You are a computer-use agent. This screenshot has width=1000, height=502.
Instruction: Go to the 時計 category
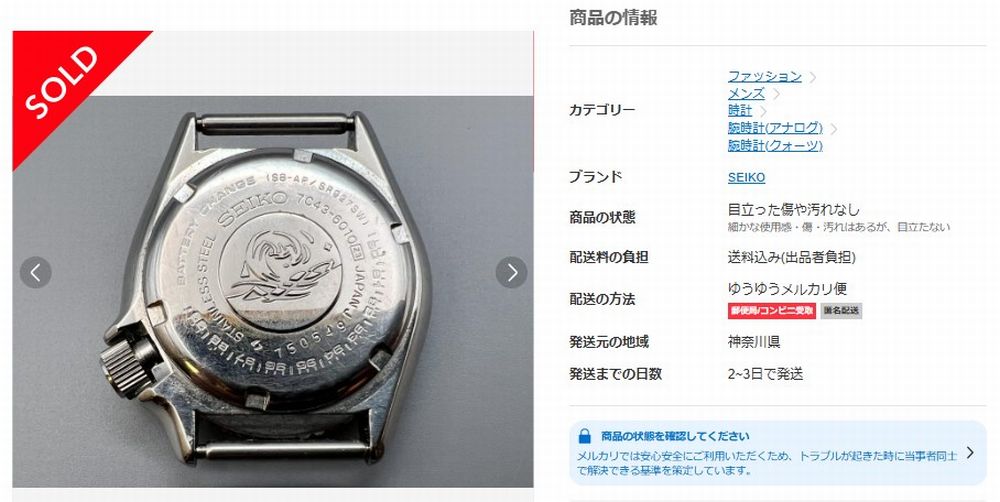pos(740,110)
